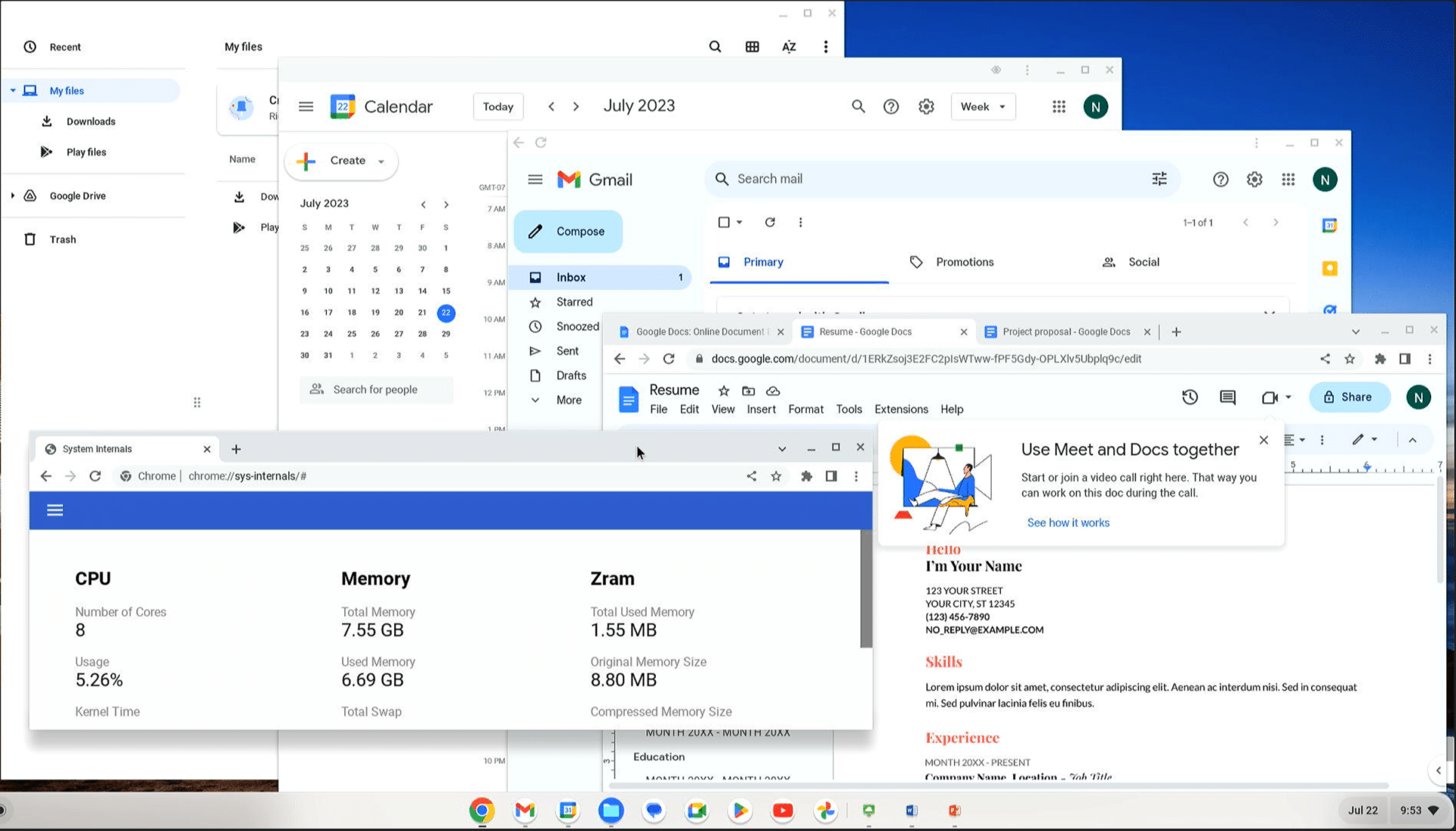Click Search for people field

[x=375, y=390]
